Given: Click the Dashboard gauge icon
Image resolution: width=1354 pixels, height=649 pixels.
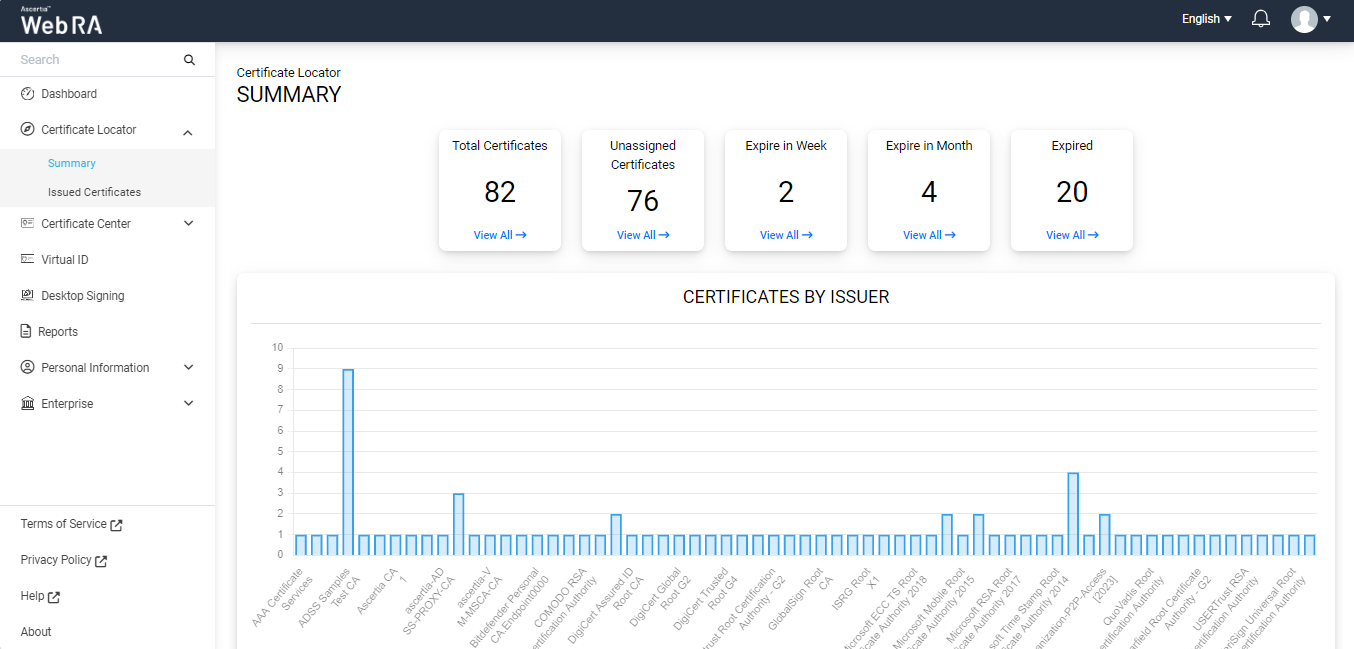Looking at the screenshot, I should tap(28, 94).
